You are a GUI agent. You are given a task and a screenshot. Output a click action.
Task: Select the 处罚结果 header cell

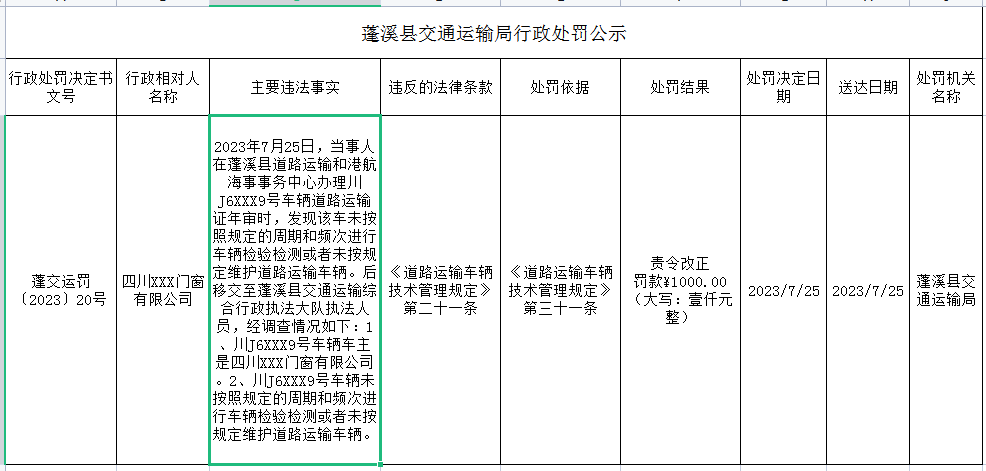680,87
